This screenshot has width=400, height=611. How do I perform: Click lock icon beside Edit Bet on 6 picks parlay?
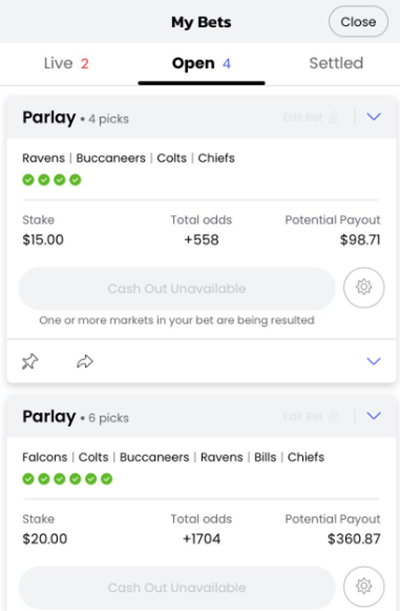click(333, 416)
